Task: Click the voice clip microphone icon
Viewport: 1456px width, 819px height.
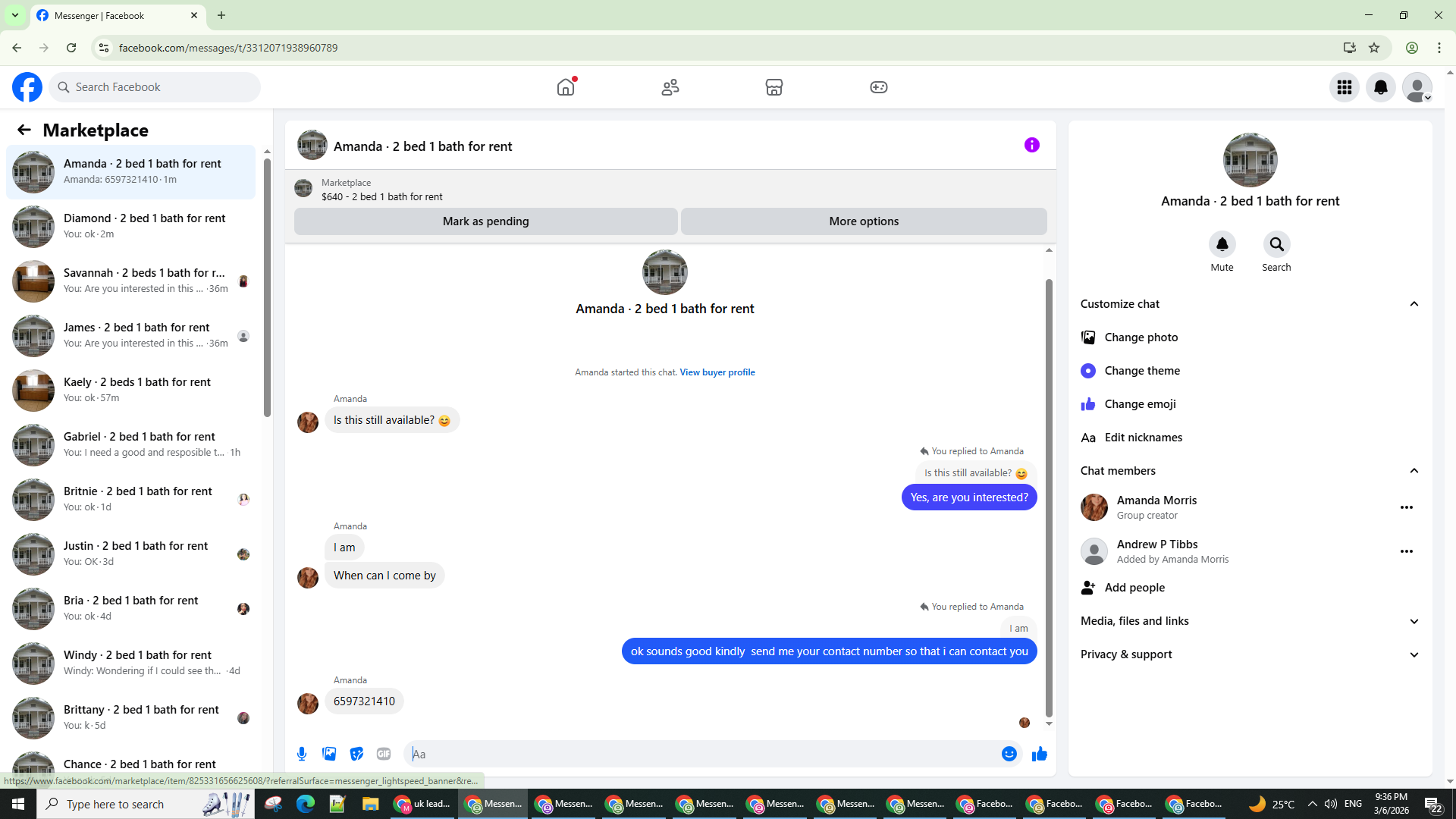Action: click(302, 754)
